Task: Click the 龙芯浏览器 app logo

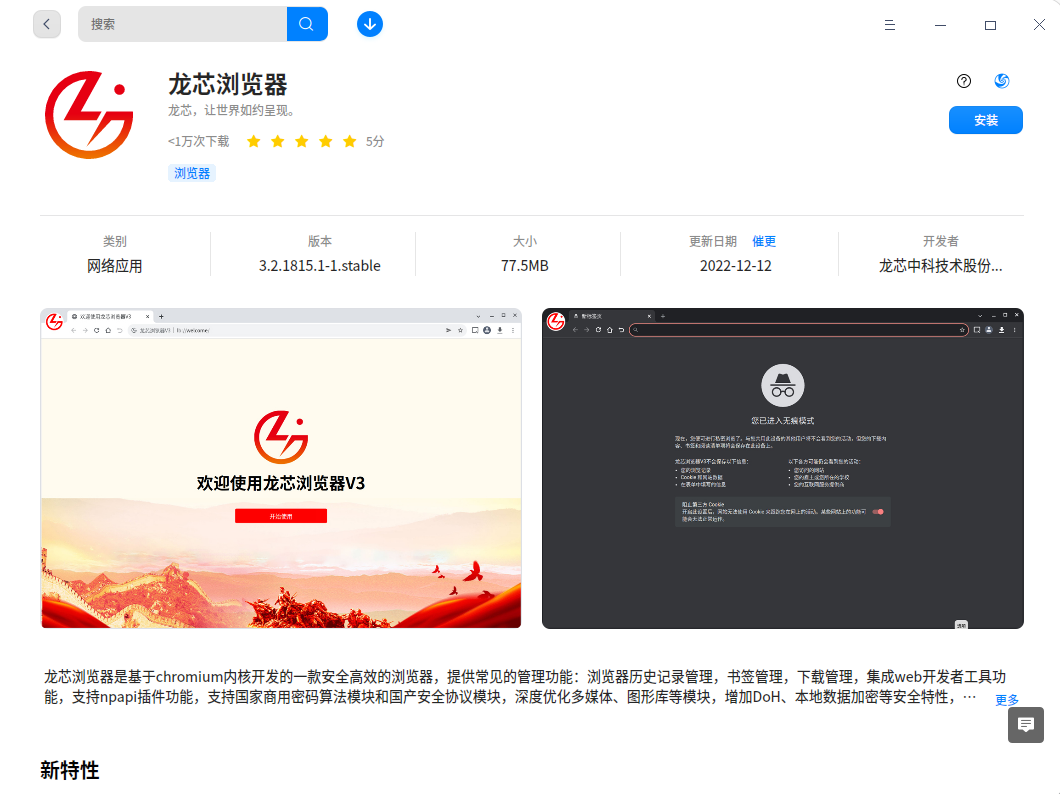Action: point(89,115)
